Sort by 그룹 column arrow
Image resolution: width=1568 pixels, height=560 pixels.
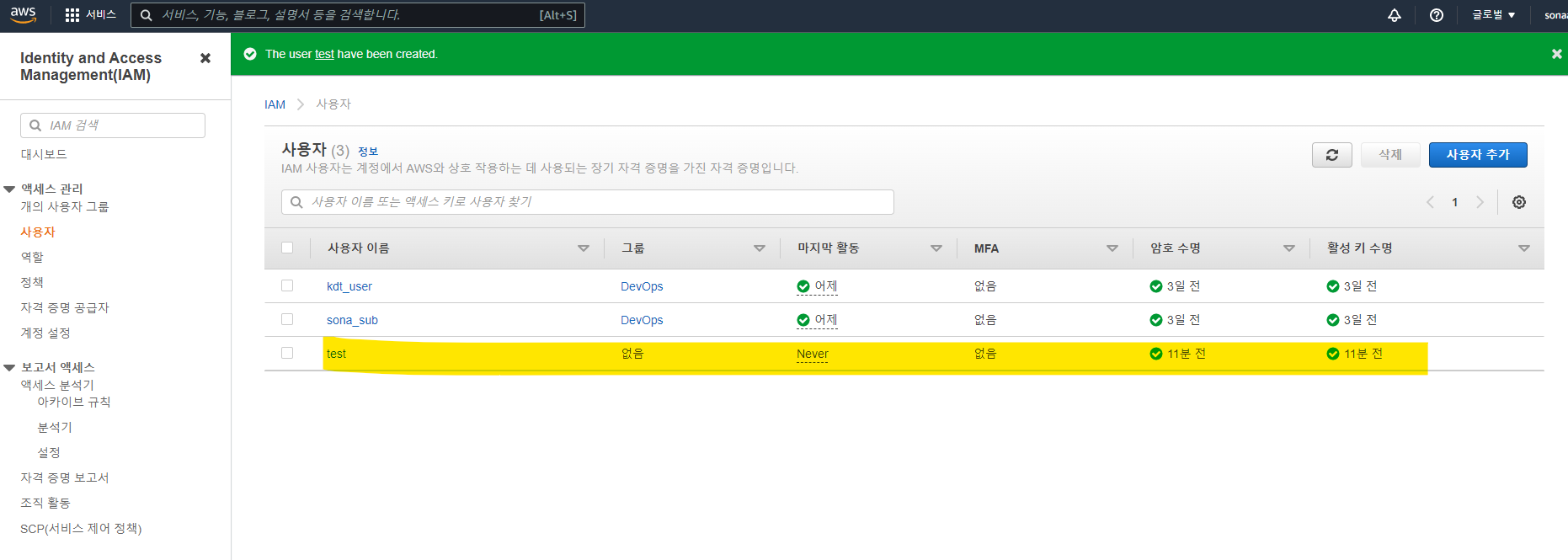pyautogui.click(x=760, y=248)
